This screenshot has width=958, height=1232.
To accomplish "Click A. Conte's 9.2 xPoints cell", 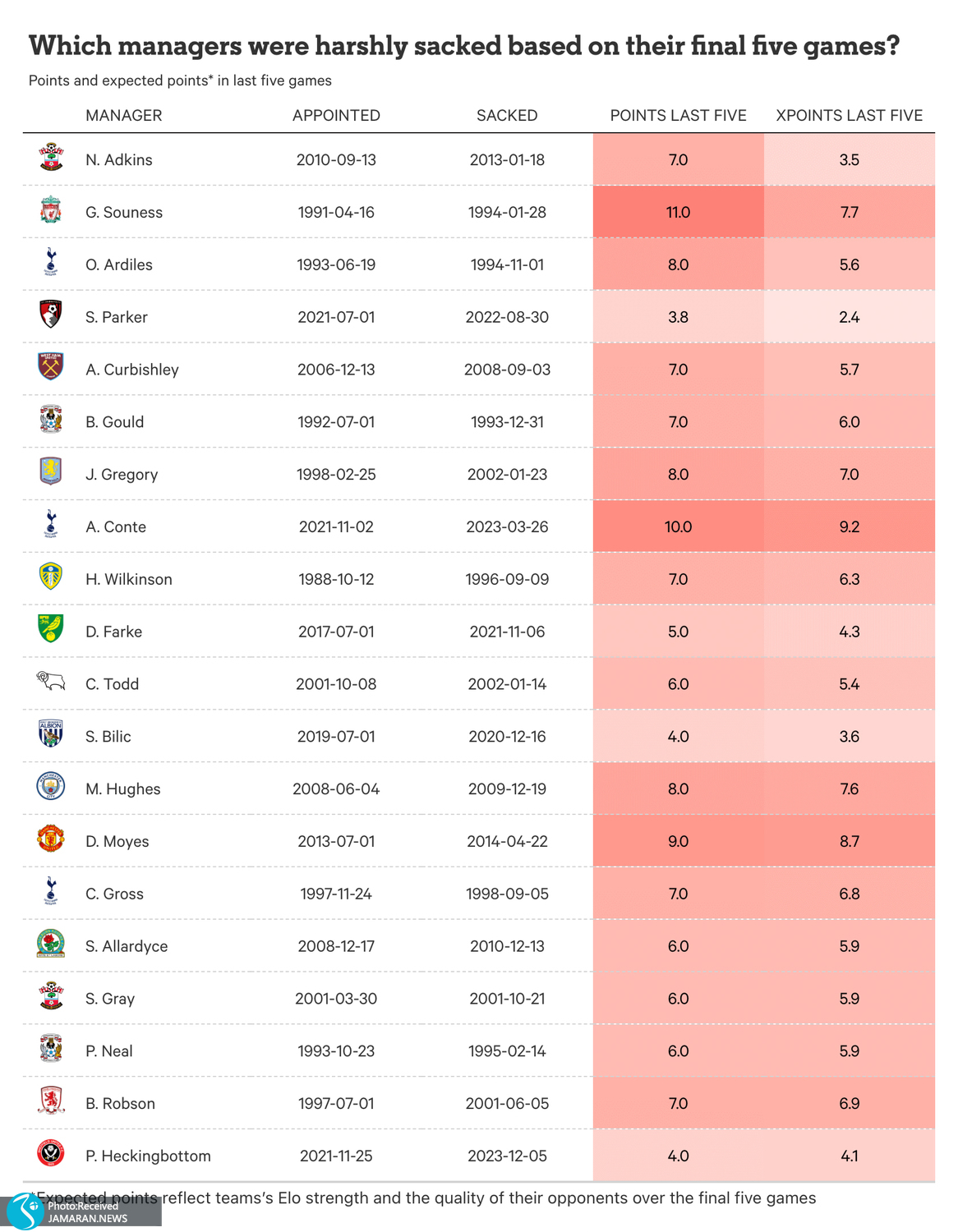I will 850,527.
